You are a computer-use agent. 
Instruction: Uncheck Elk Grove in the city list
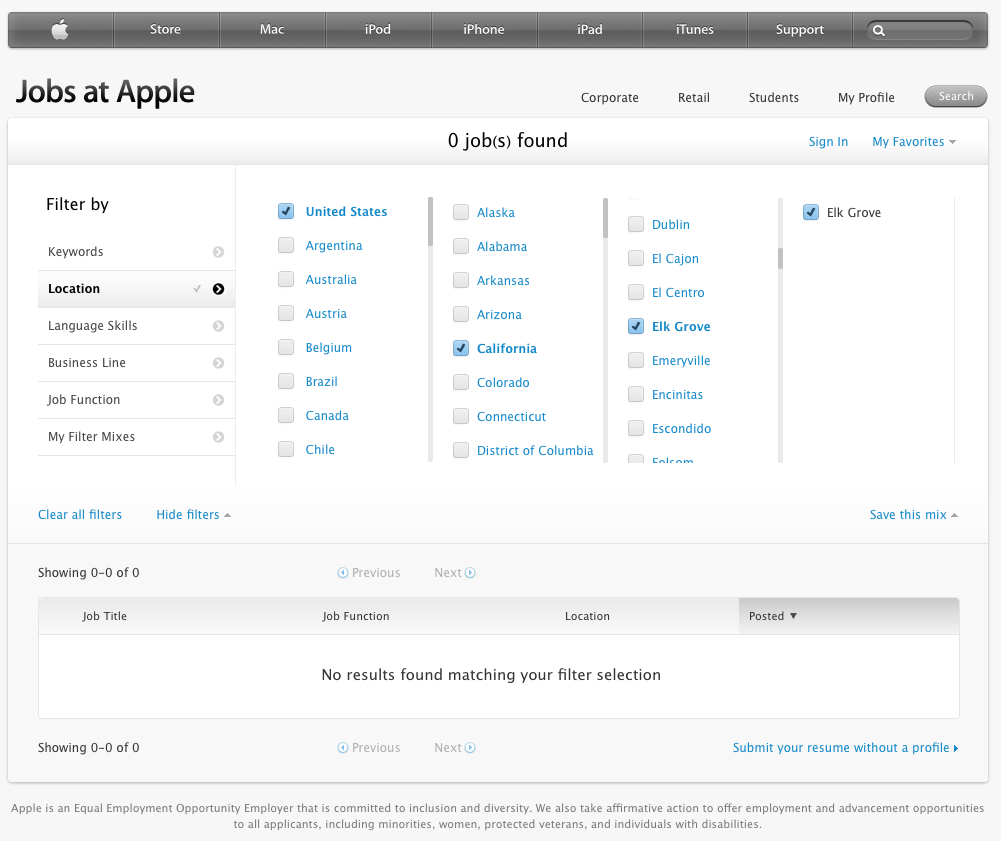coord(636,326)
